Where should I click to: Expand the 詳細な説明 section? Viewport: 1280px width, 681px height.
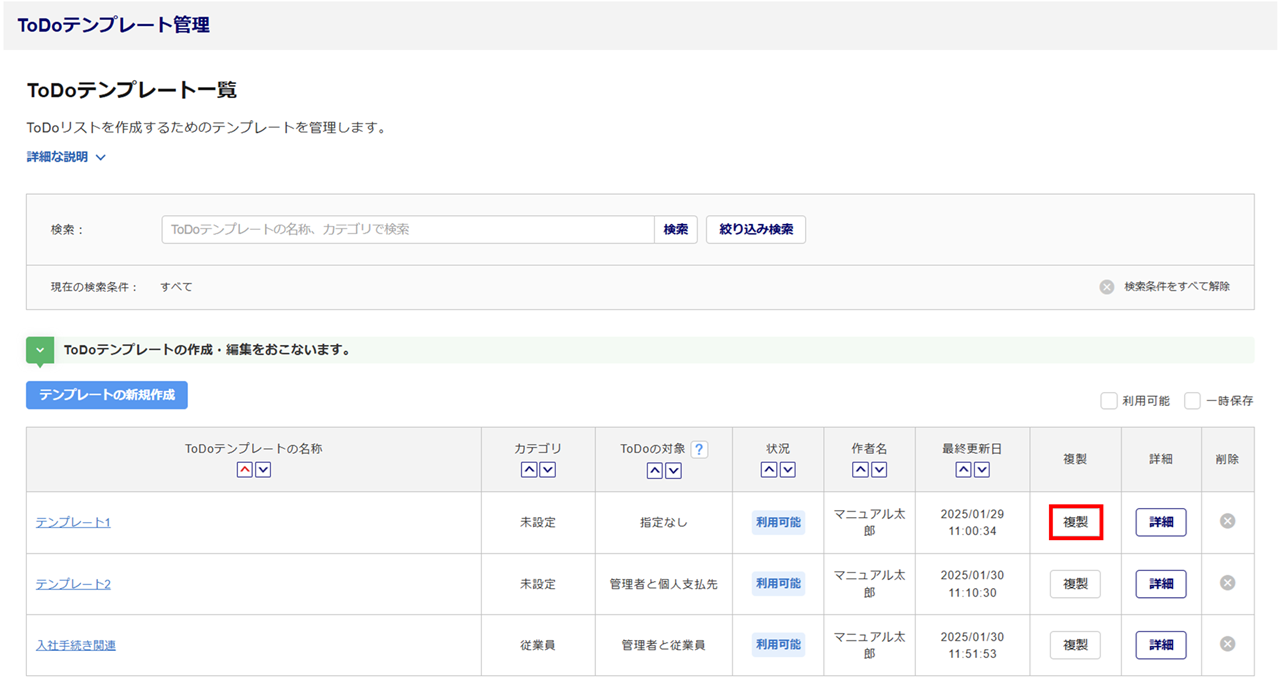pyautogui.click(x=66, y=157)
